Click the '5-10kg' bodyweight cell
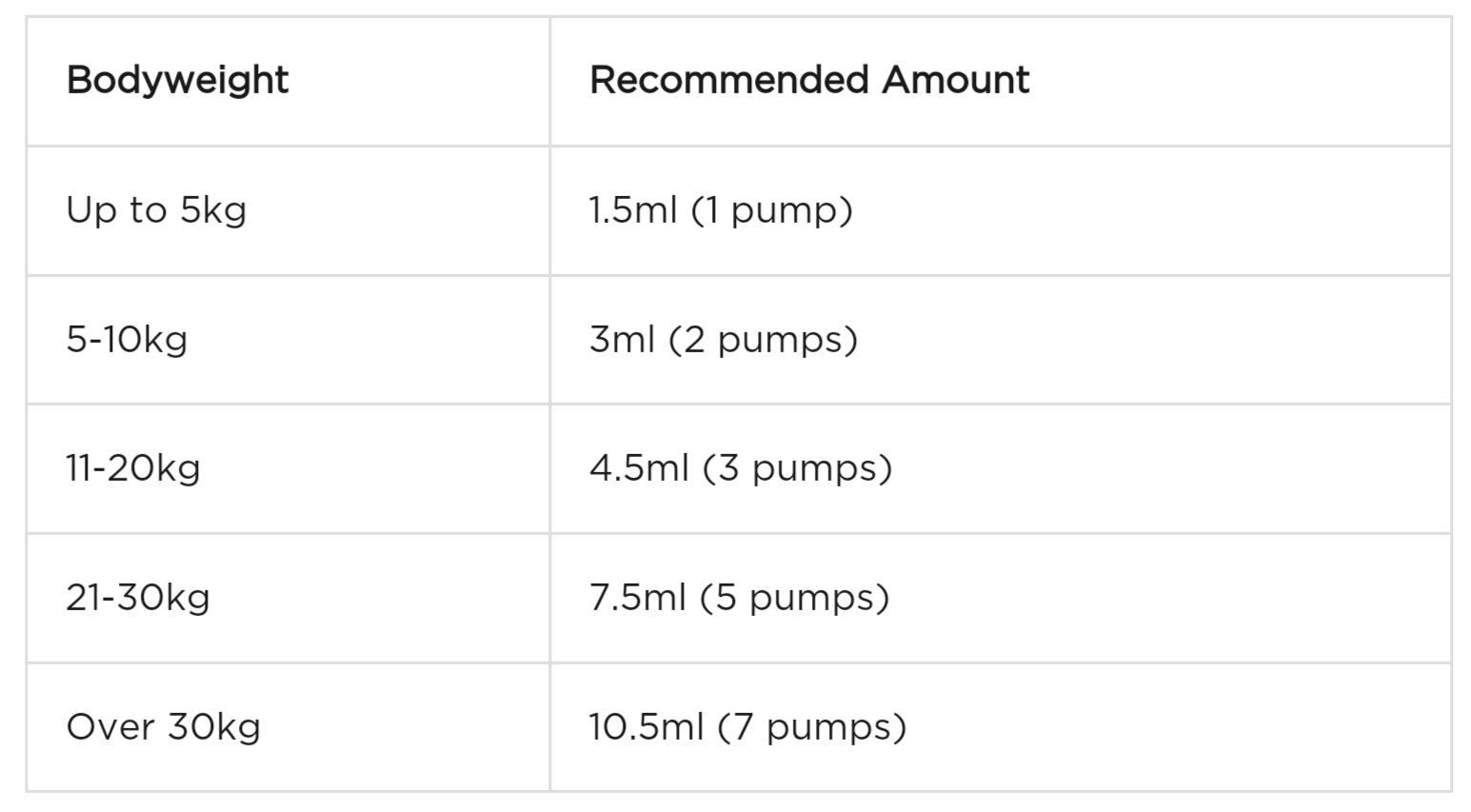This screenshot has height=812, width=1471. click(x=127, y=340)
